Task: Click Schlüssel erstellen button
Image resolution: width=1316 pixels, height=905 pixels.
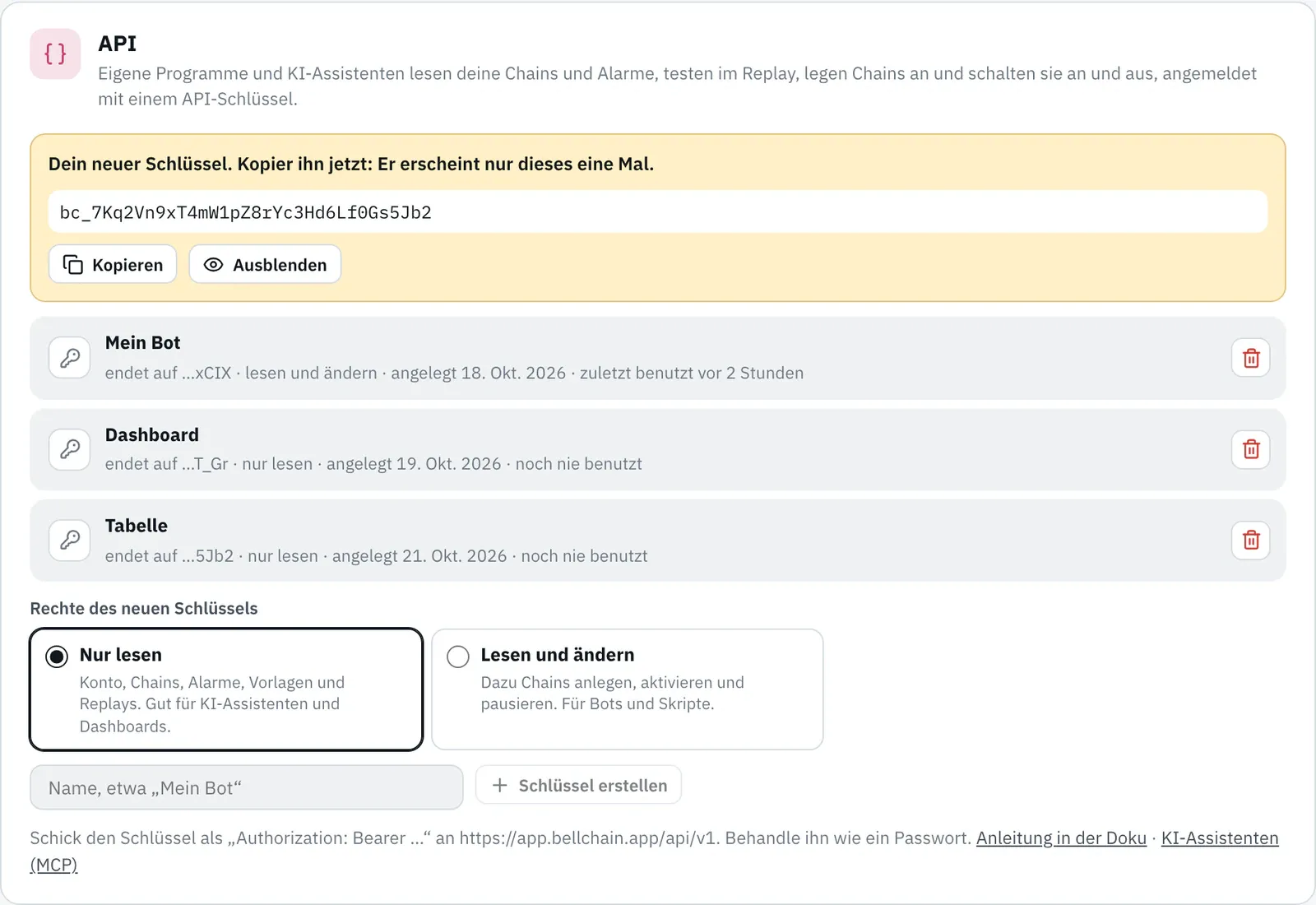Action: 579,786
